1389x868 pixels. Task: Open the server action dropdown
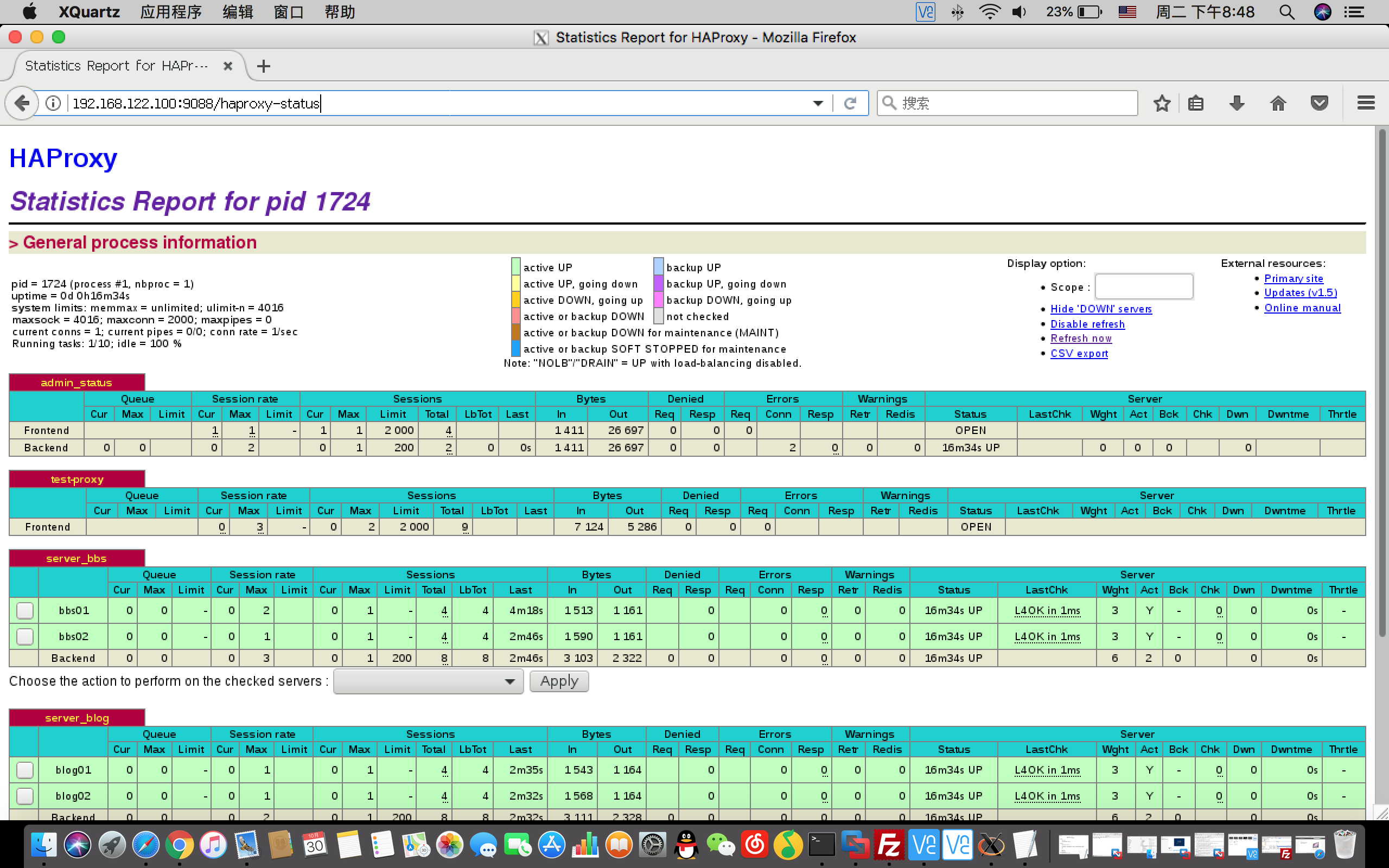pyautogui.click(x=428, y=681)
